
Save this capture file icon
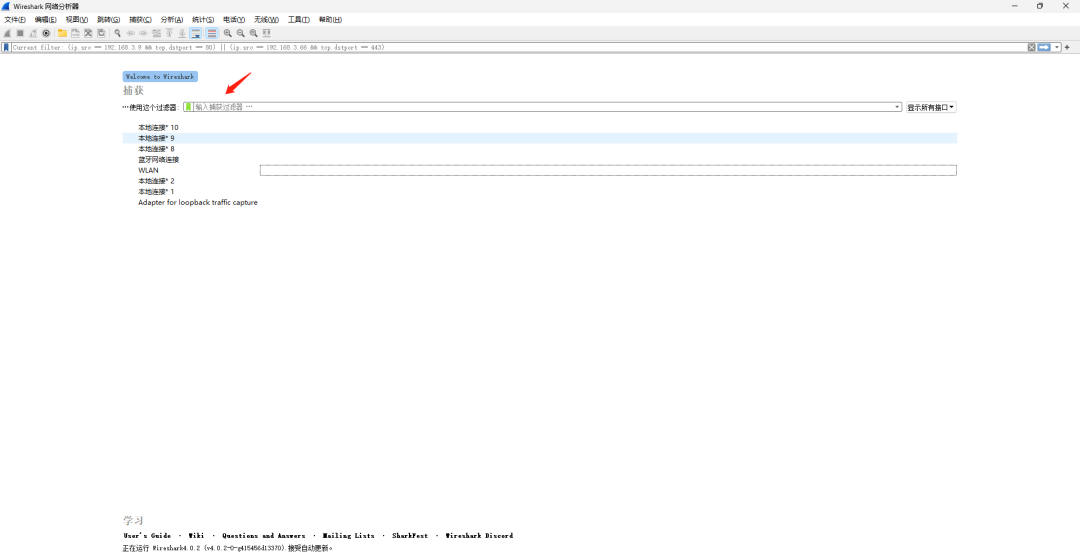click(75, 33)
